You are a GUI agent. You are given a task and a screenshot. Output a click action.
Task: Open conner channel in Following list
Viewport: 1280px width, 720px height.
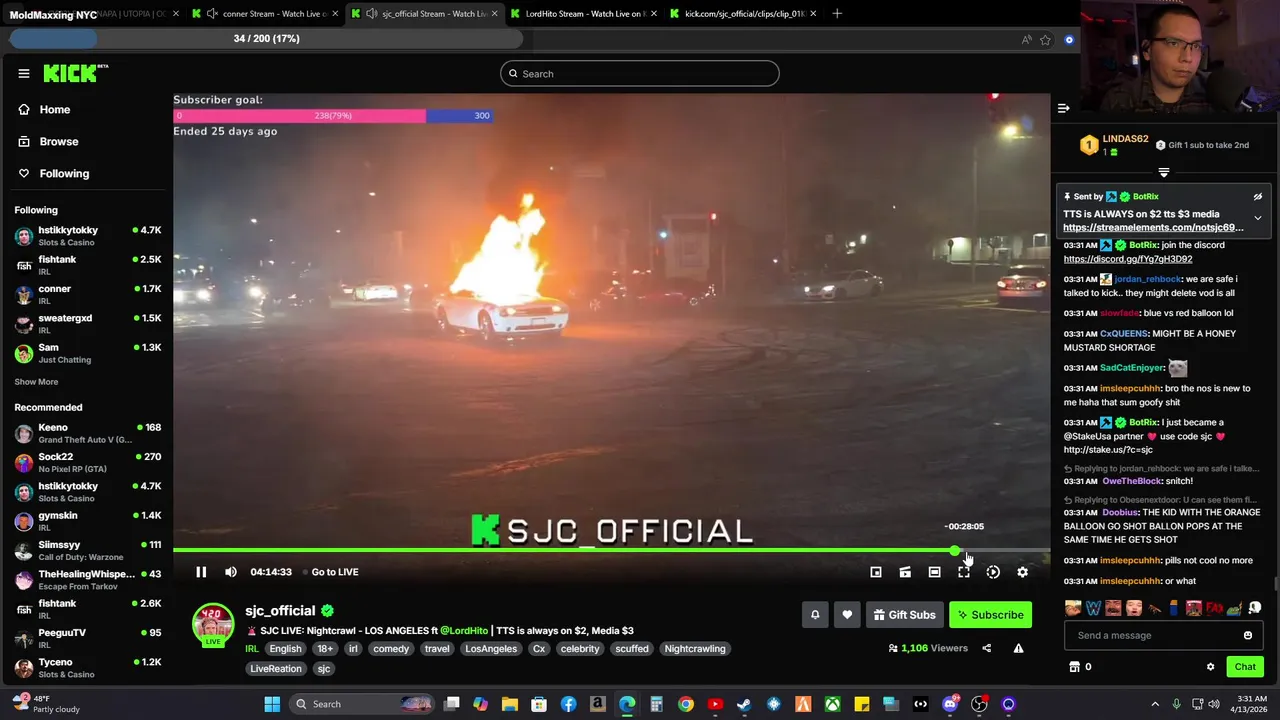coord(88,294)
